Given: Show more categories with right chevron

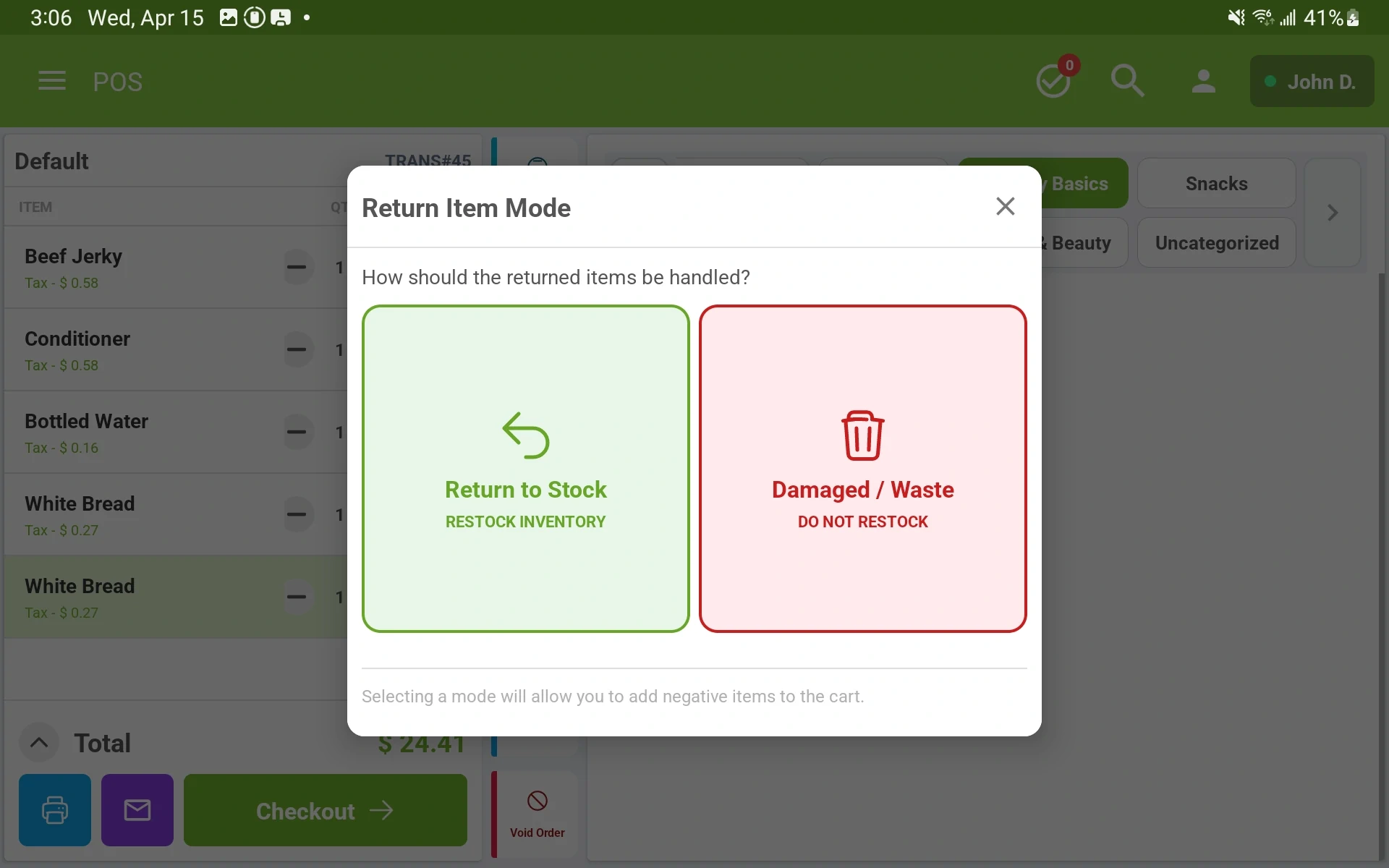Looking at the screenshot, I should coord(1332,213).
